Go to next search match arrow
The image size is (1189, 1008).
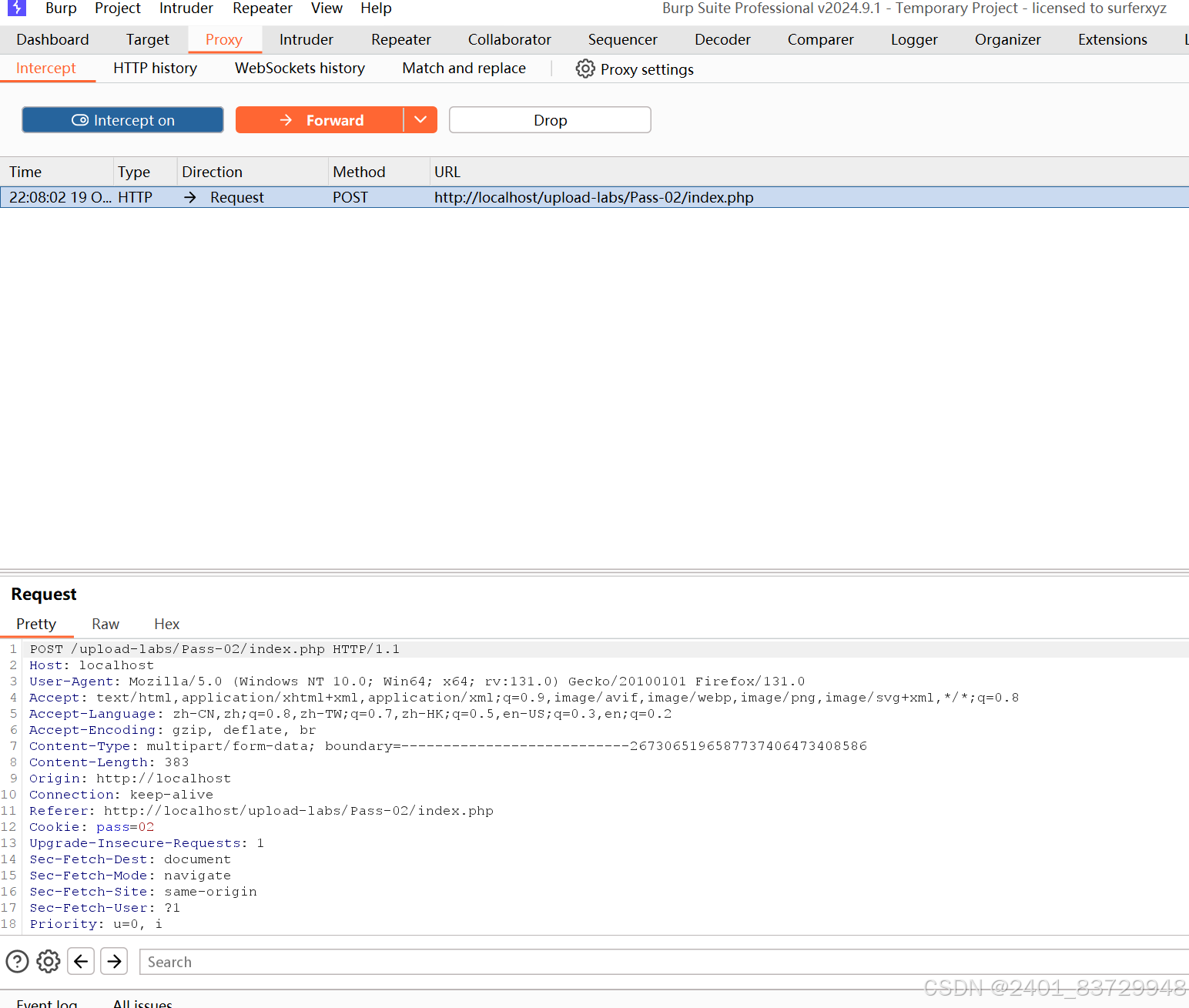point(114,961)
